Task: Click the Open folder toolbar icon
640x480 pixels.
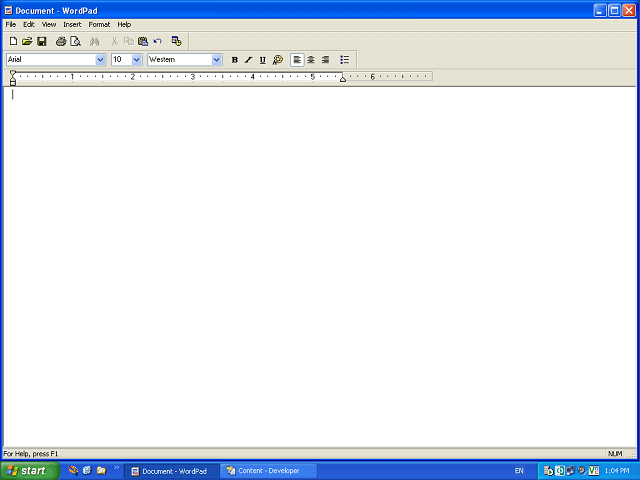Action: 27,41
